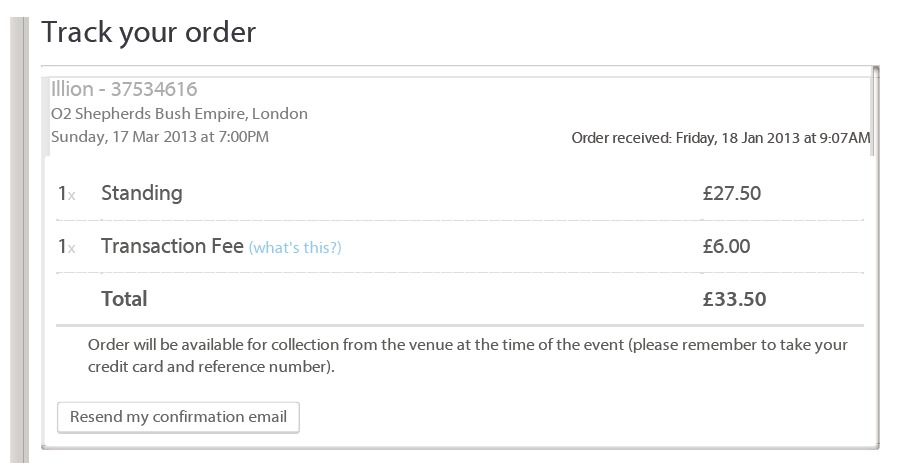This screenshot has height=463, width=899.
Task: Click the Transaction Fee label
Action: (x=172, y=246)
